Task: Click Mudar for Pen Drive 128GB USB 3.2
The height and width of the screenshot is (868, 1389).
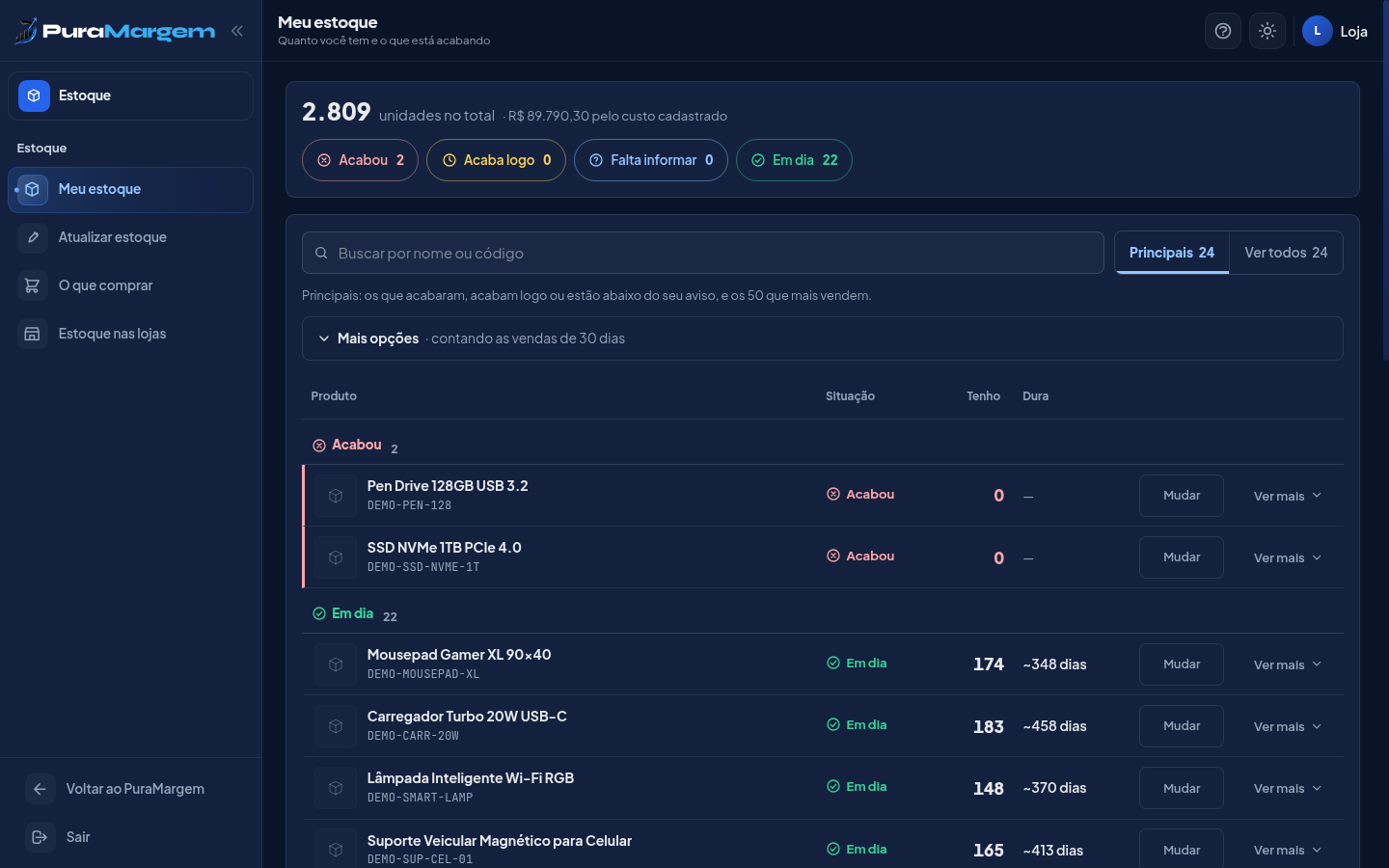Action: (1182, 496)
